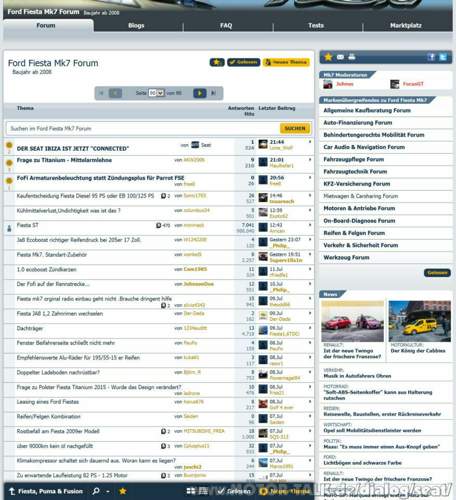Screen dimensions: 456x500
Task: Jump to the first page of threads
Action: 102,93
